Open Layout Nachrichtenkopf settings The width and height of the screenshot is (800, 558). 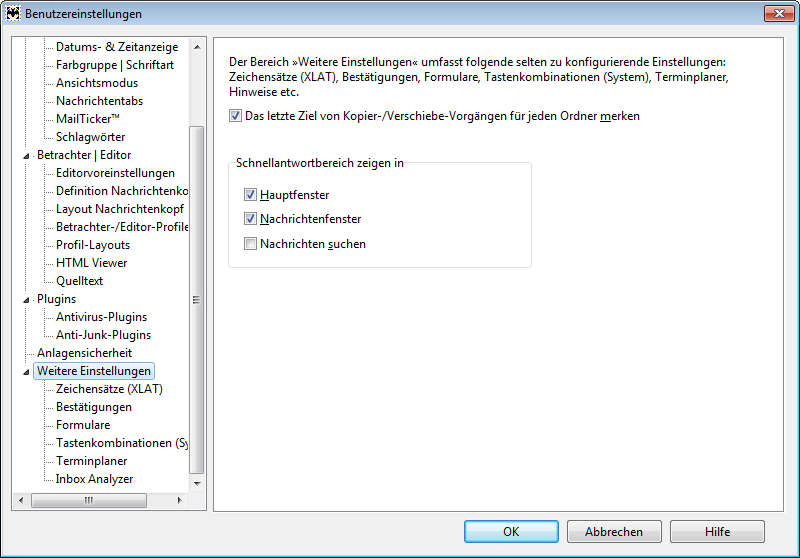tap(120, 209)
